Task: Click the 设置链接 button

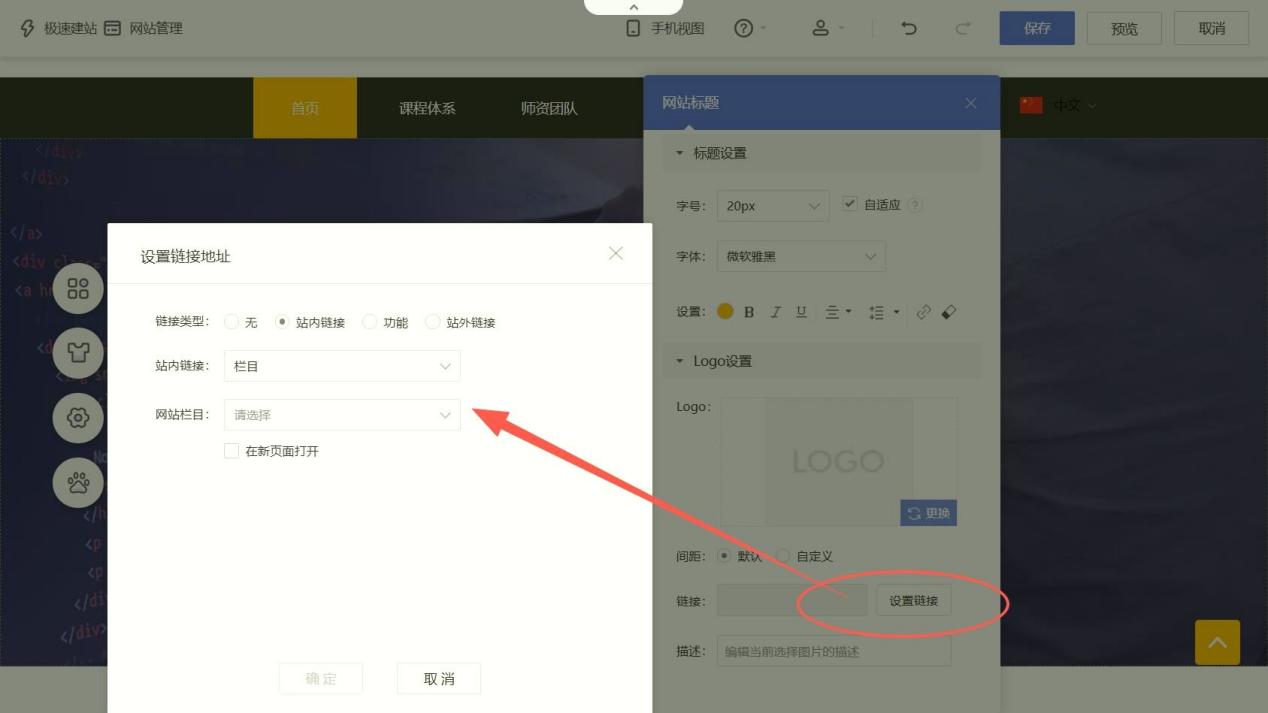Action: point(914,601)
